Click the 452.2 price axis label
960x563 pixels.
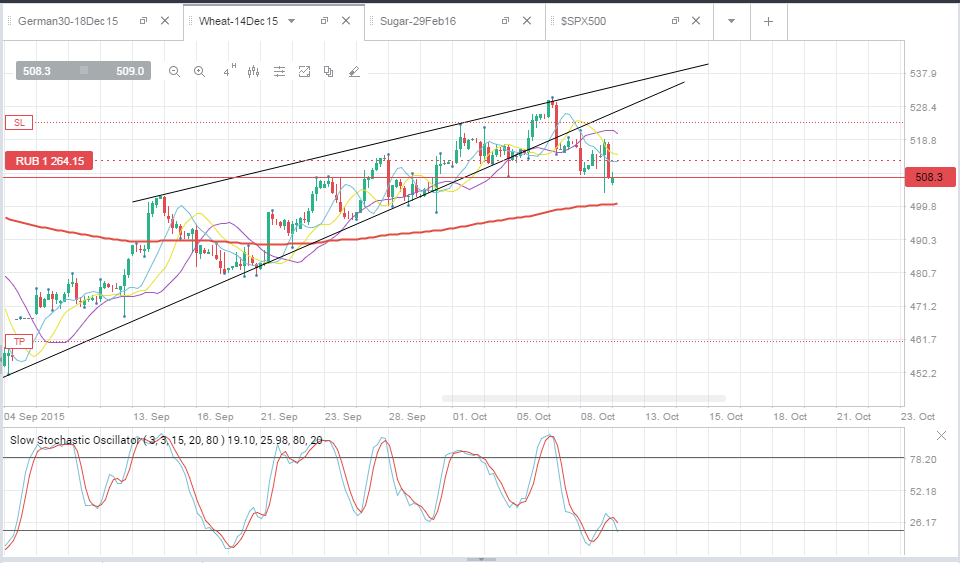923,373
